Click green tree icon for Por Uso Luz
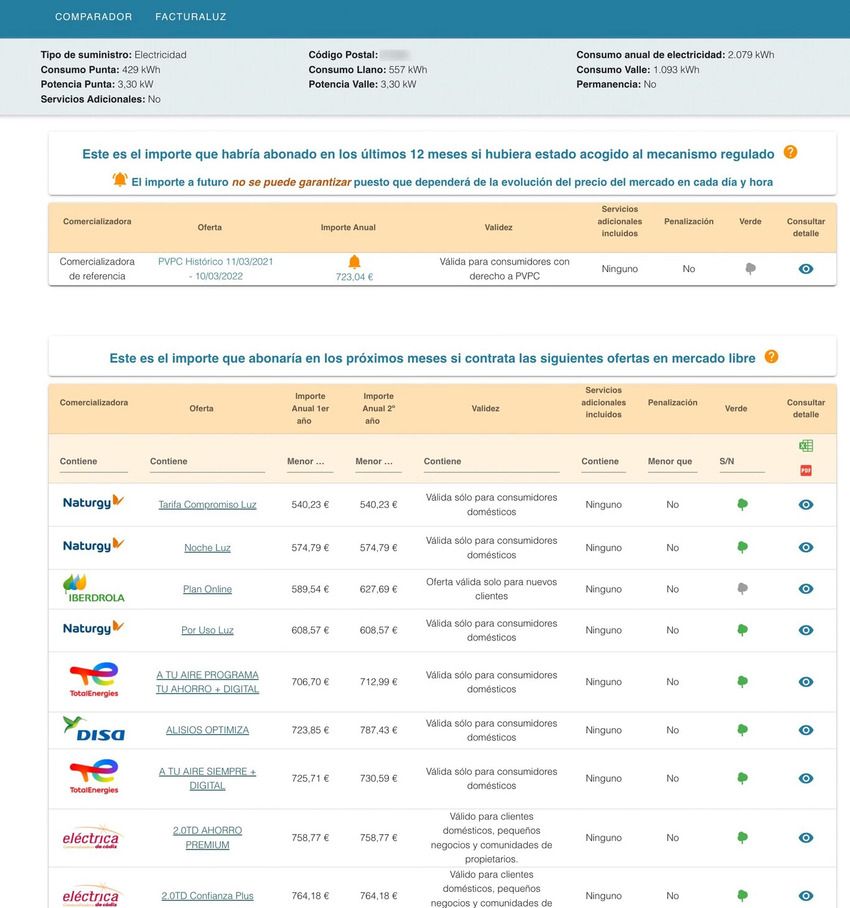 click(x=742, y=630)
